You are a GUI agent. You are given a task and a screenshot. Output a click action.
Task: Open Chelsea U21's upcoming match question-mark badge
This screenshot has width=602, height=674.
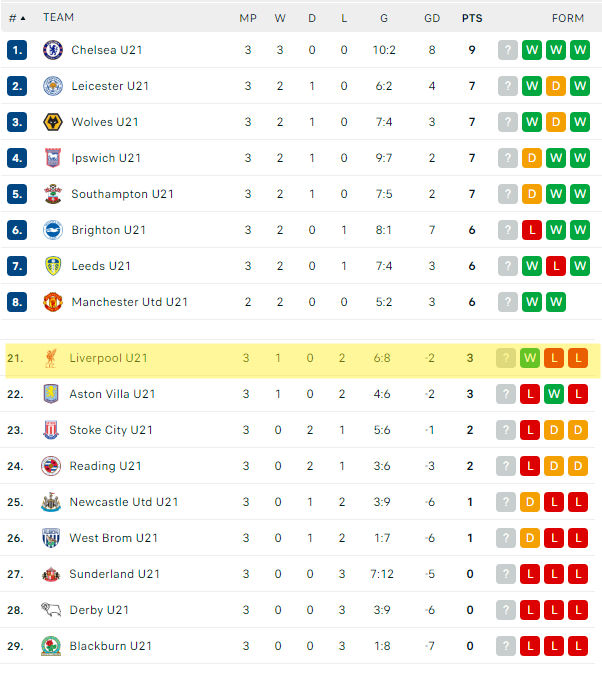coord(508,50)
